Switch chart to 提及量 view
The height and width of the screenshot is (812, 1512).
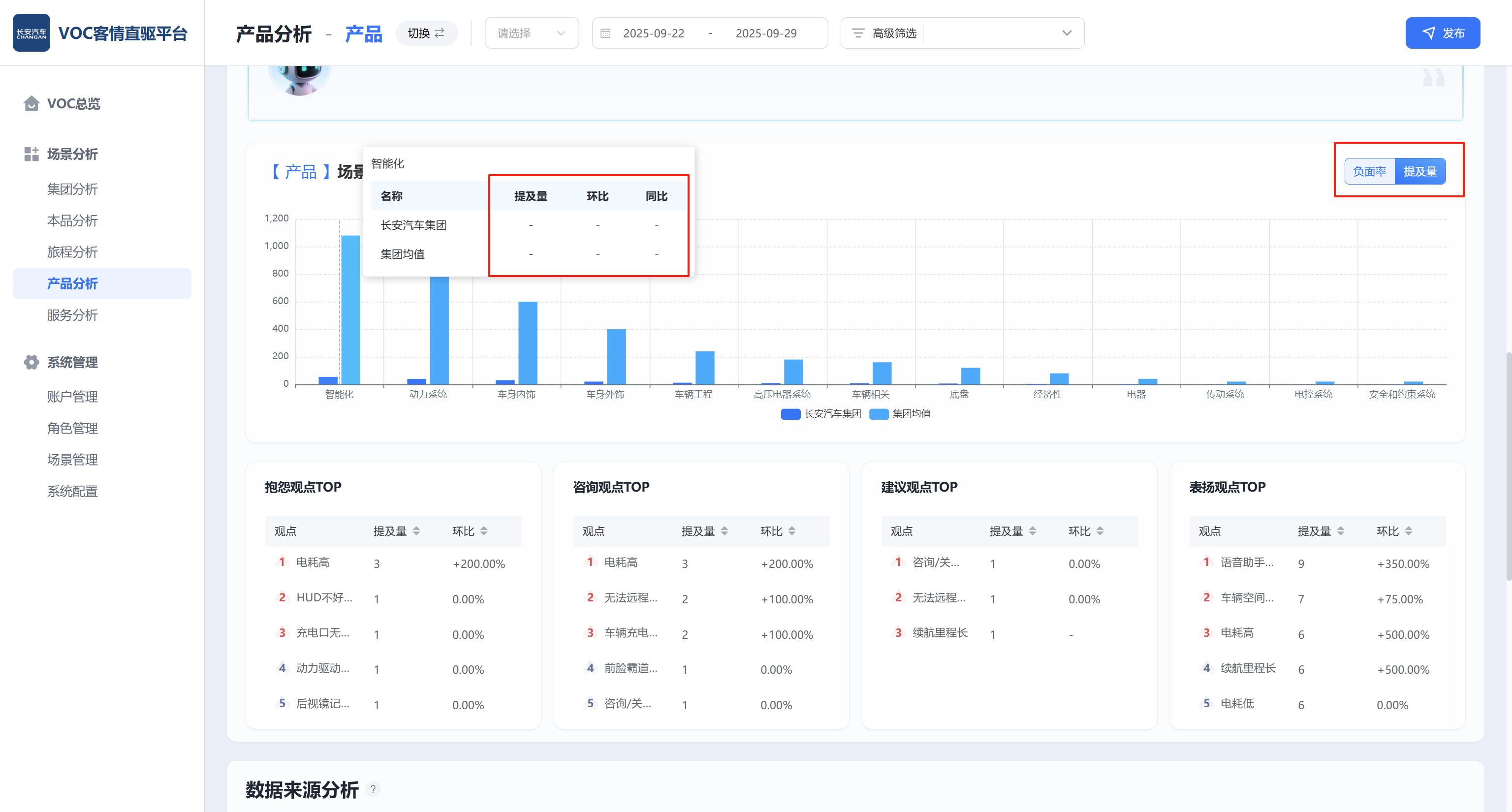(1420, 171)
